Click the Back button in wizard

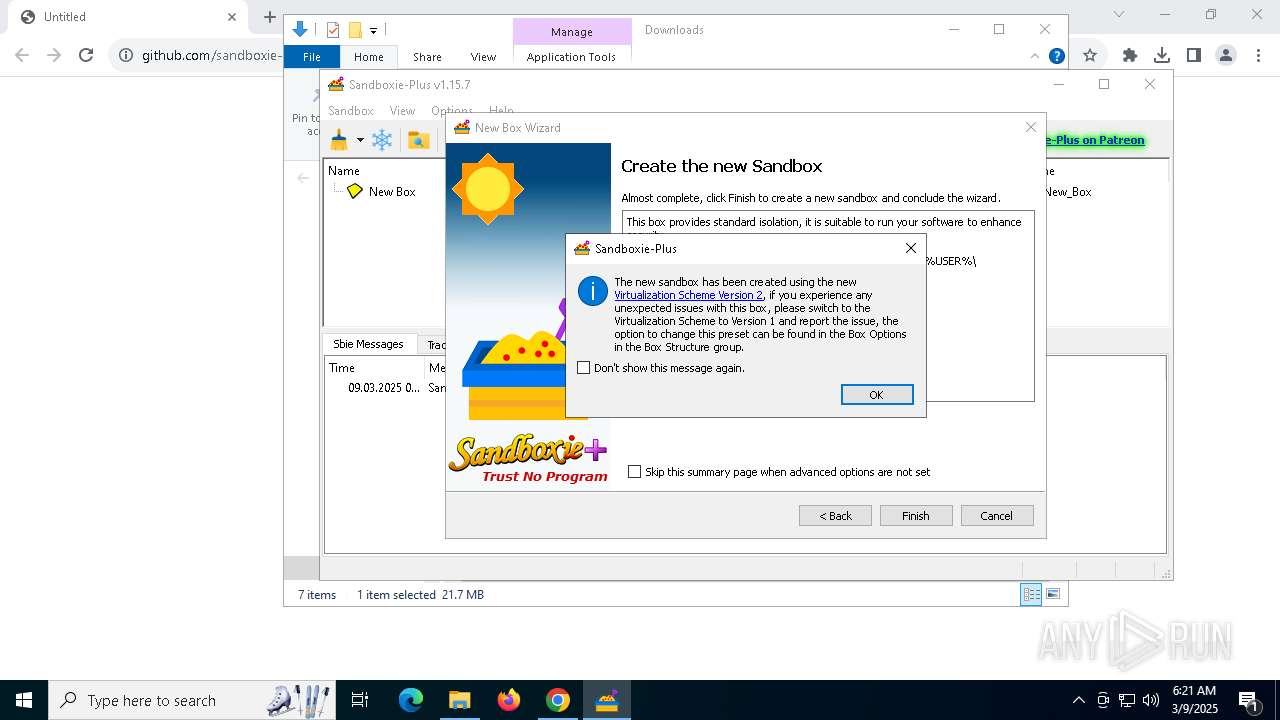[835, 516]
